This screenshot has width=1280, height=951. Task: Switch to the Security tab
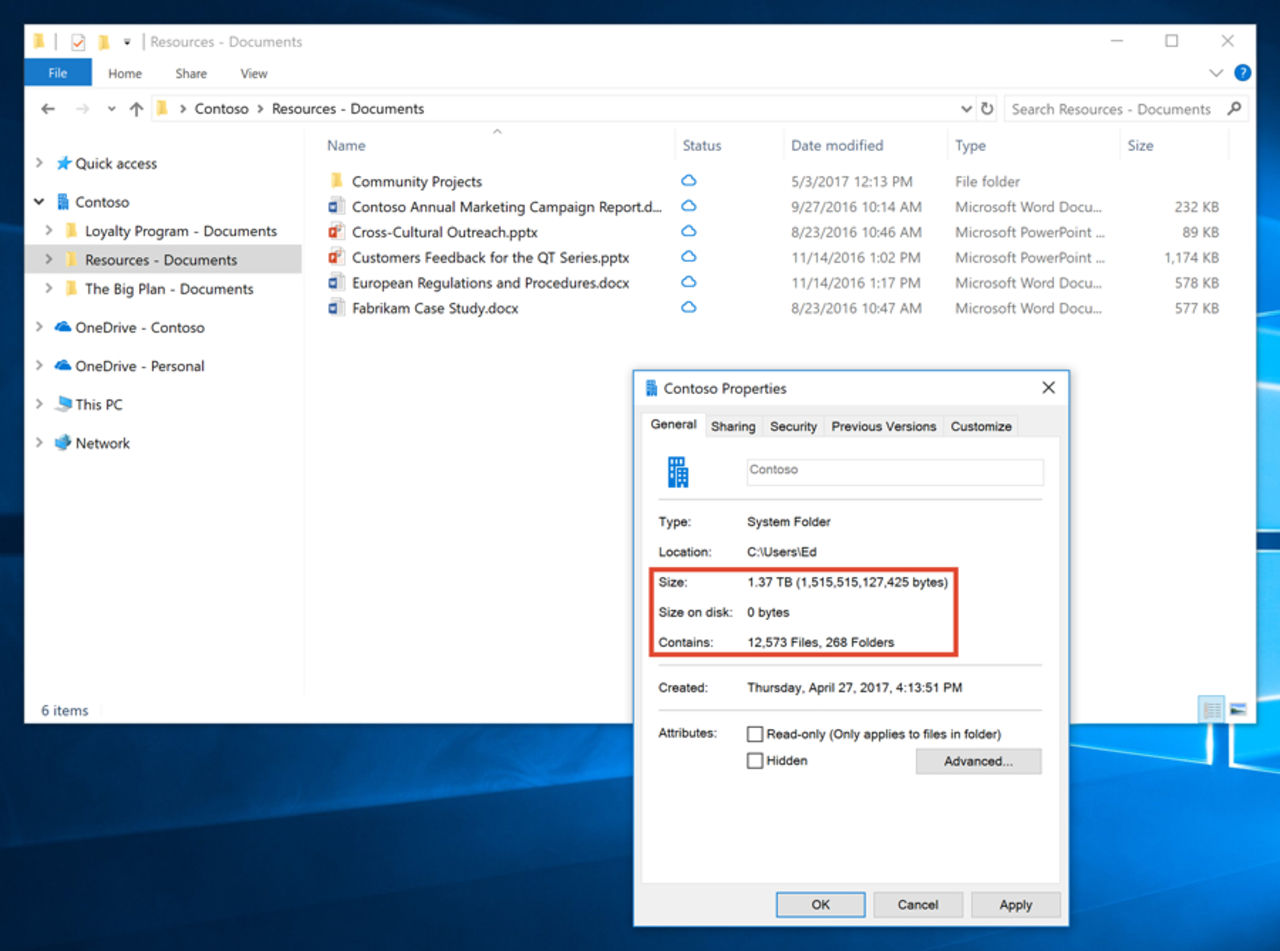pyautogui.click(x=793, y=426)
